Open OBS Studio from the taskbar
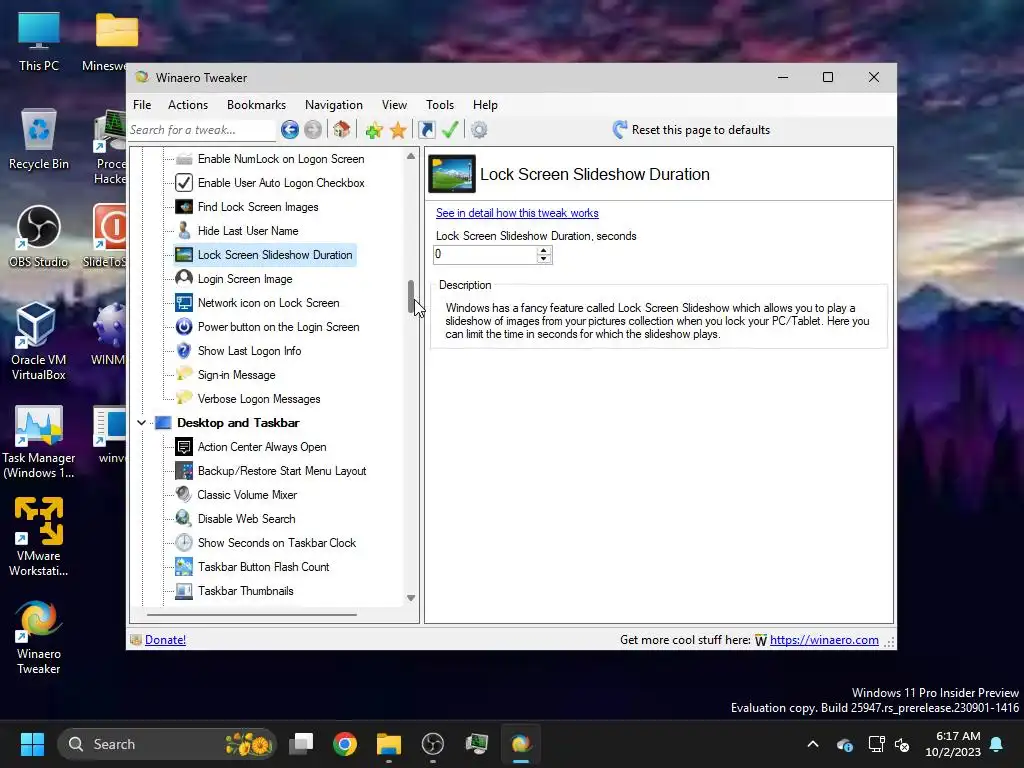The image size is (1024, 768). [433, 744]
